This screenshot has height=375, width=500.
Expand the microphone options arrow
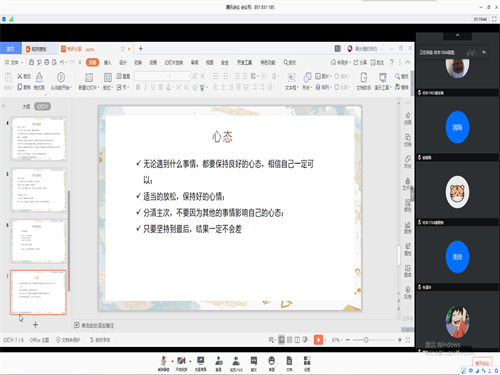[x=172, y=361]
